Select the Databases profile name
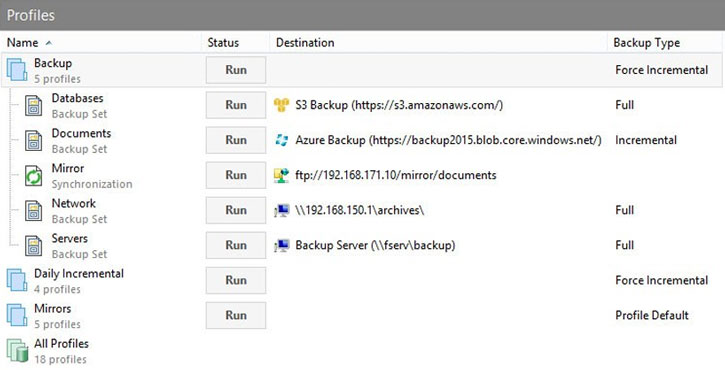 click(x=77, y=98)
